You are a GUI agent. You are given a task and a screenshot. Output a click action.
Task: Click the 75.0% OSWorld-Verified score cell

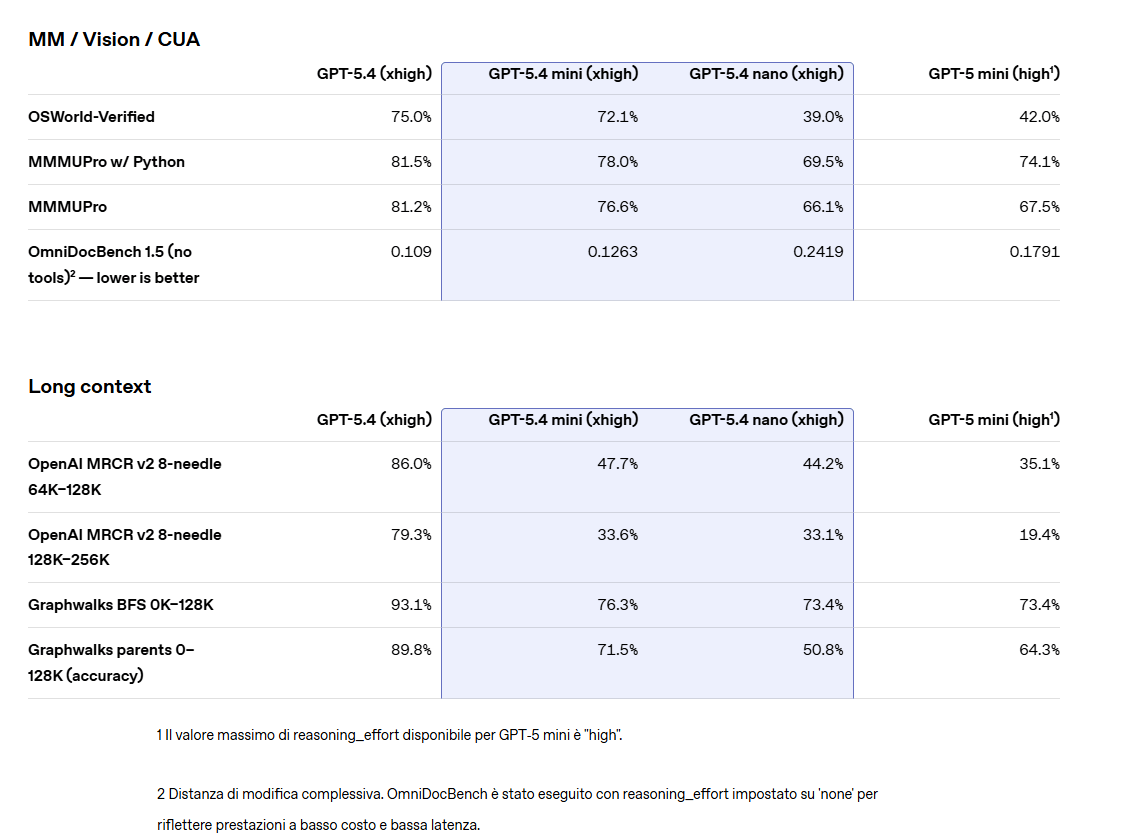pos(411,117)
